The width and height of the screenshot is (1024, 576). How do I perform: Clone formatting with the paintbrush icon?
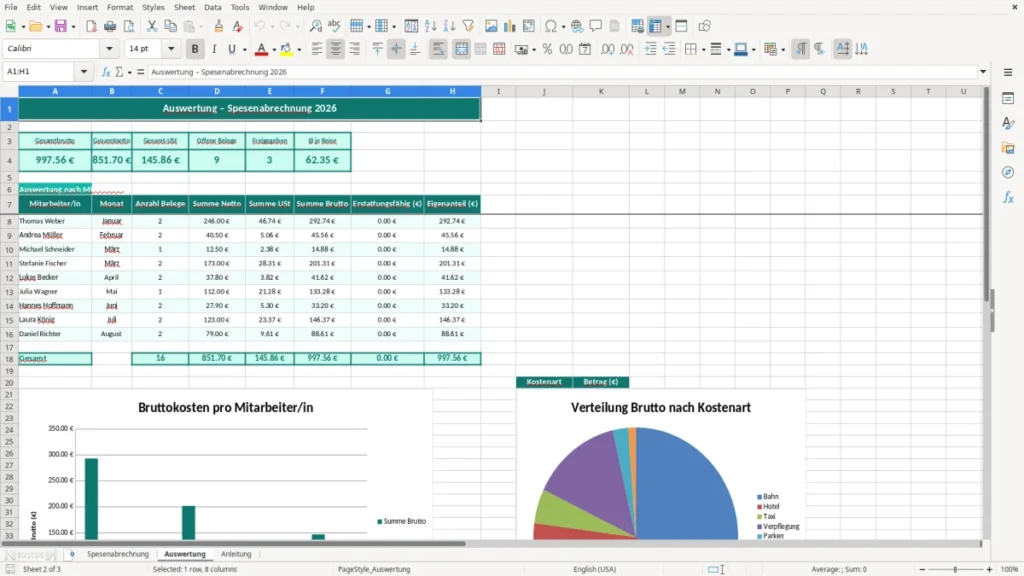(x=219, y=26)
